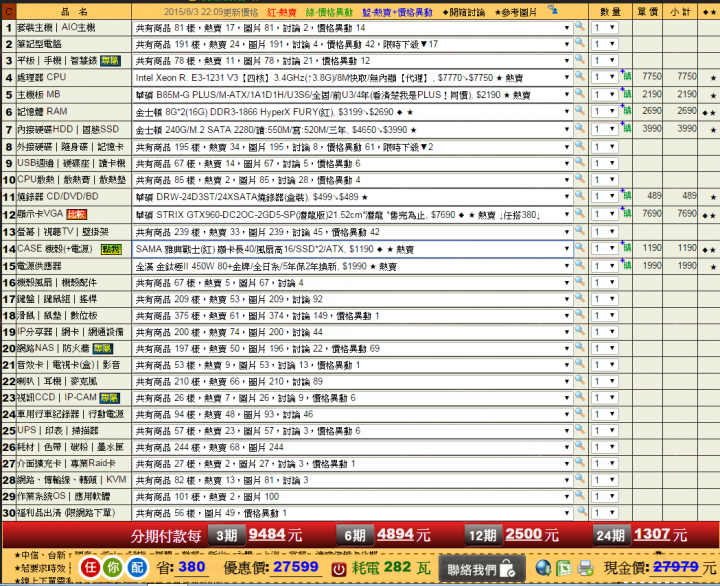Click the 7750 unit price for CPU
Viewport: 720px width, 586px height.
click(x=652, y=76)
